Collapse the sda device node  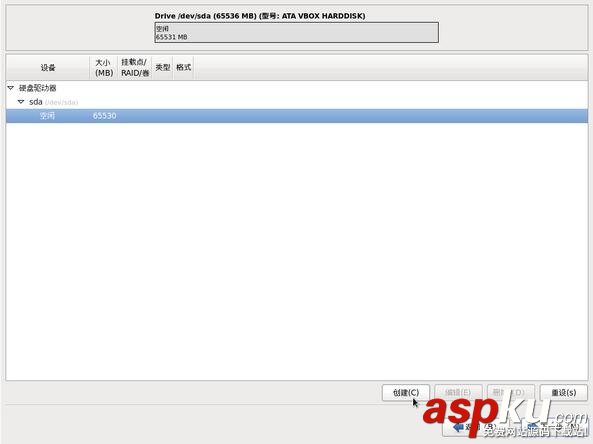coord(21,102)
